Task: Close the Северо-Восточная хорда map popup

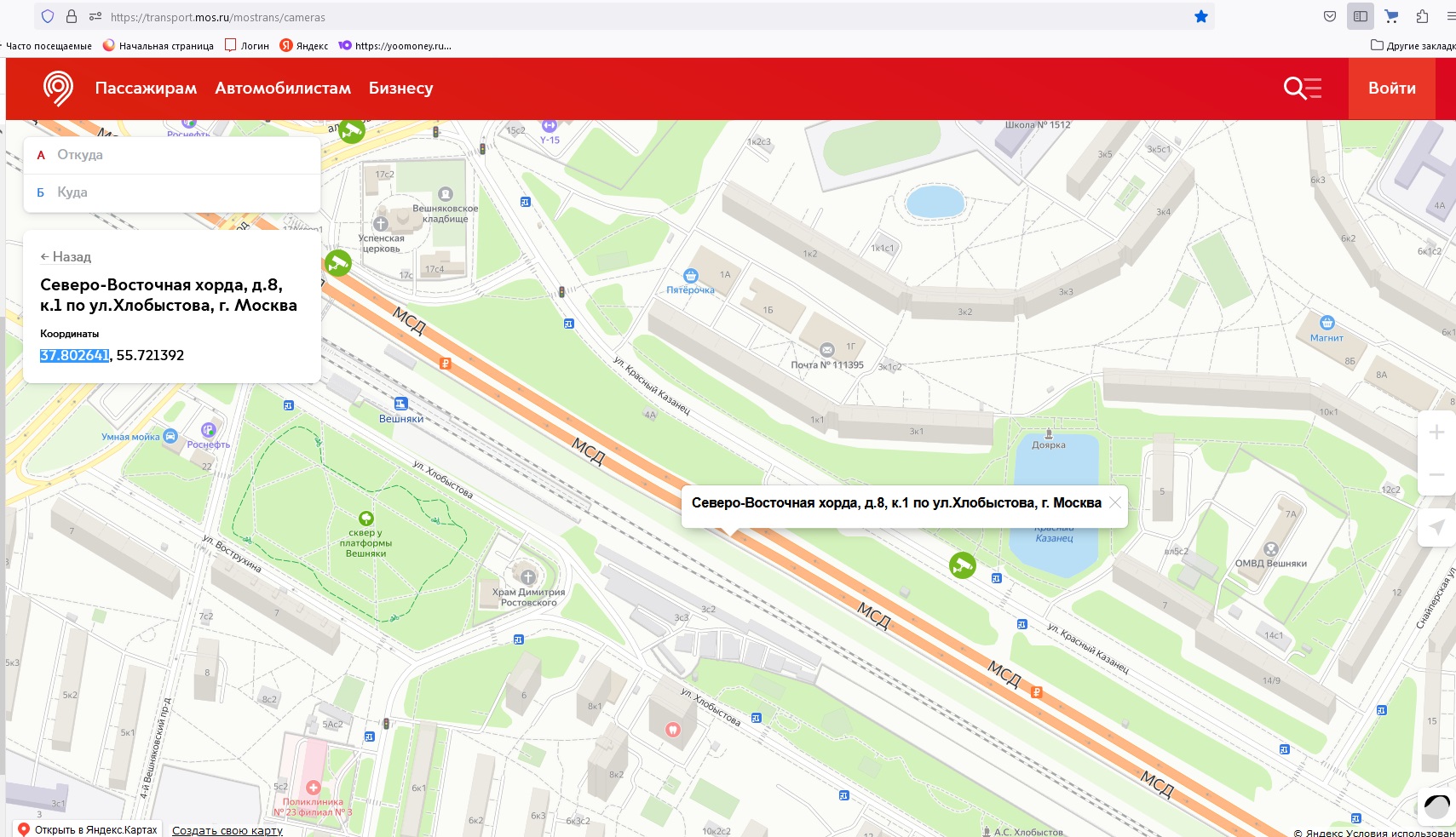Action: click(1114, 503)
